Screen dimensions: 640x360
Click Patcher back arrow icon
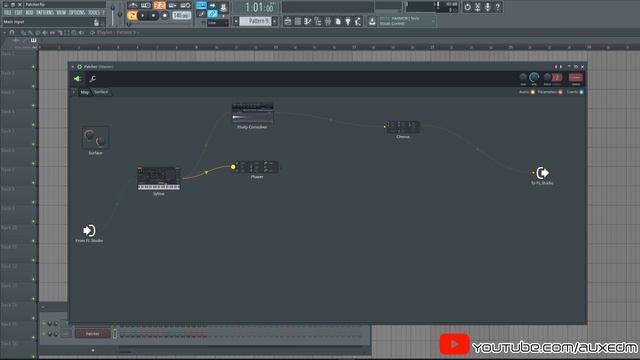tap(77, 79)
